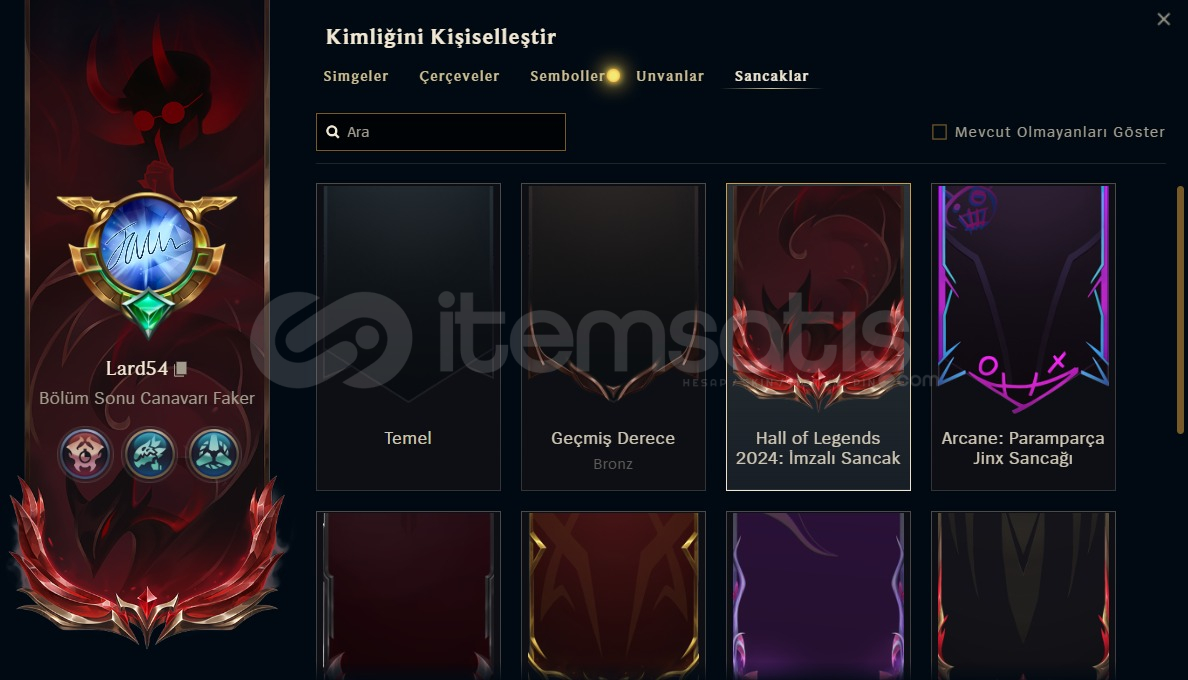1188x680 pixels.
Task: Choose the Temel banner
Action: pos(408,337)
